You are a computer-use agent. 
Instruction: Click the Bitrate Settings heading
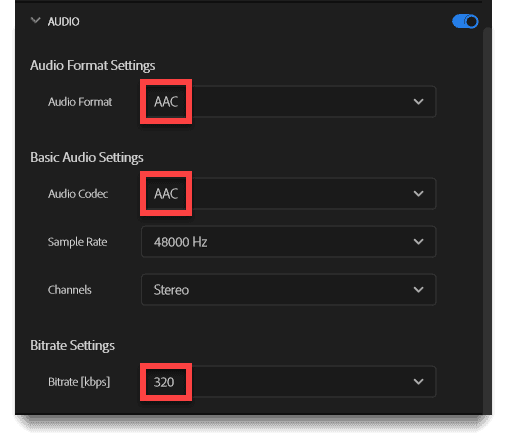pyautogui.click(x=72, y=345)
